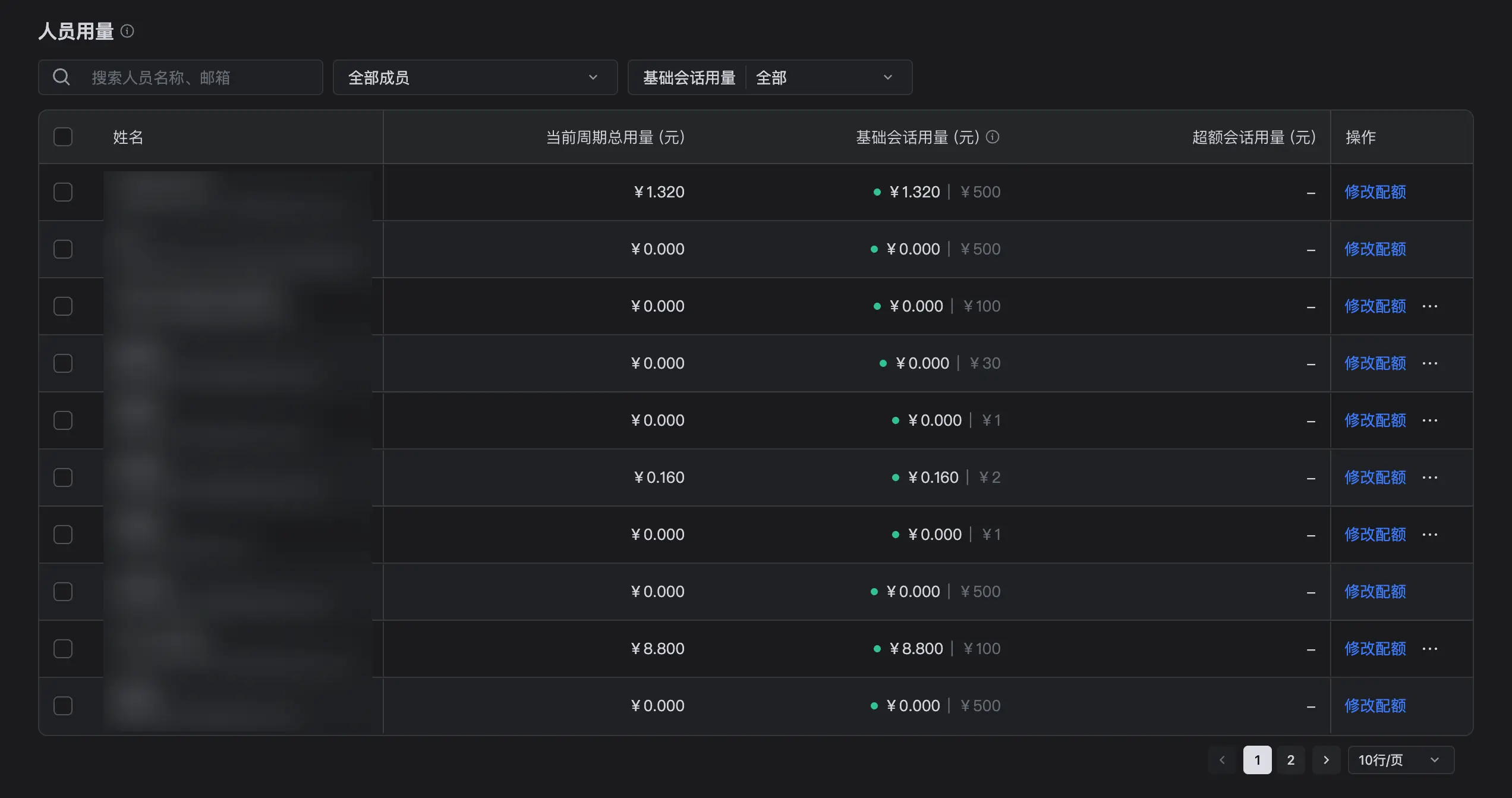Open more options for the ¥8.800 usage row
Screen dimensions: 1512x798
pyautogui.click(x=1430, y=649)
